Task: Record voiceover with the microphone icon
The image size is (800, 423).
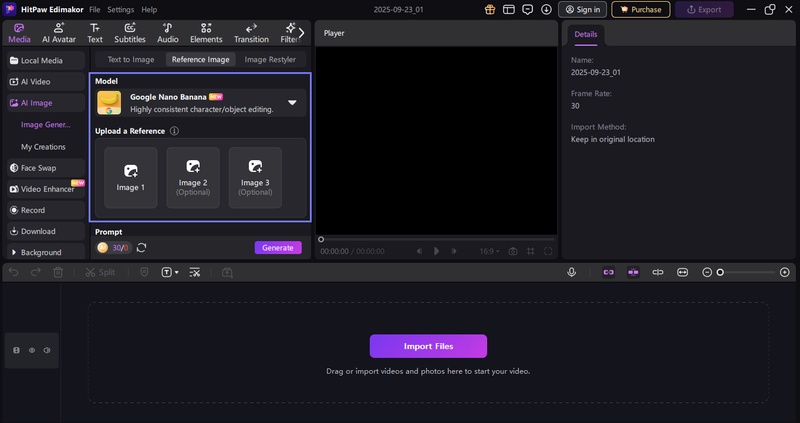Action: (x=571, y=272)
